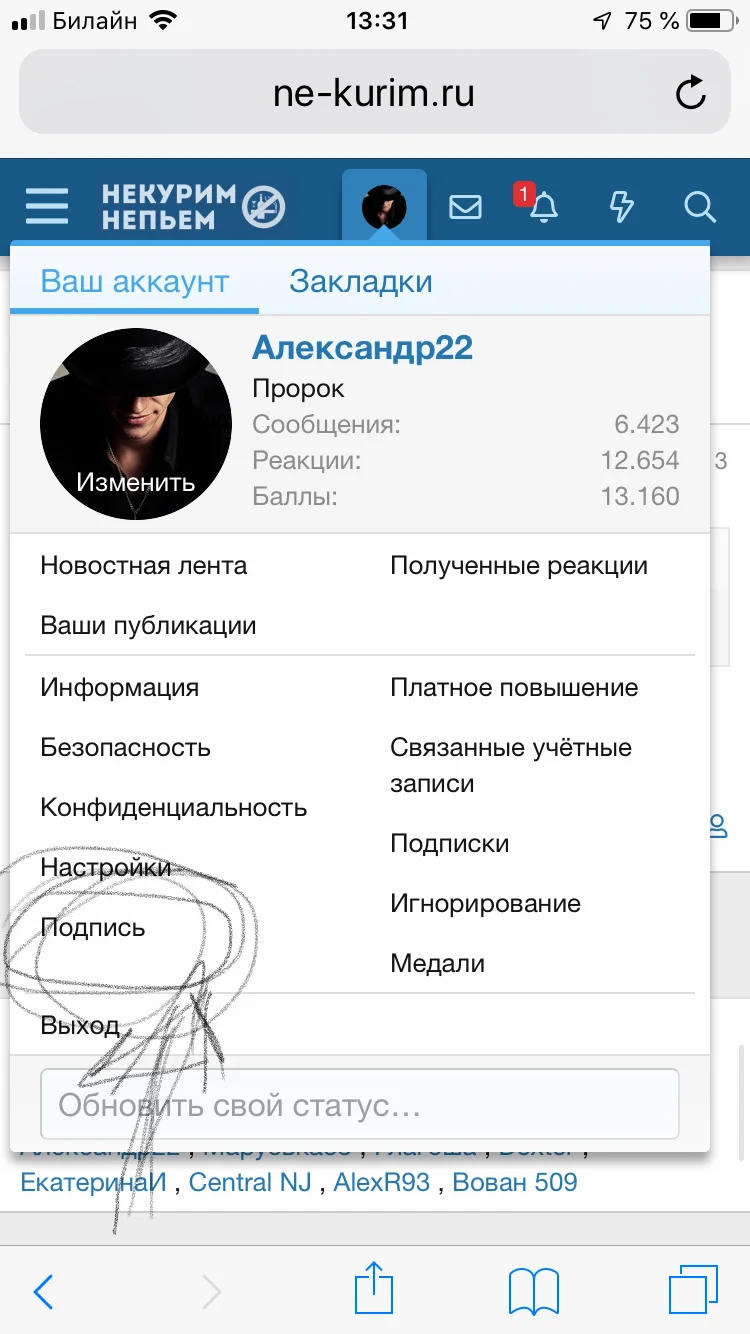Open Новостная лента
This screenshot has width=750, height=1334.
[143, 565]
